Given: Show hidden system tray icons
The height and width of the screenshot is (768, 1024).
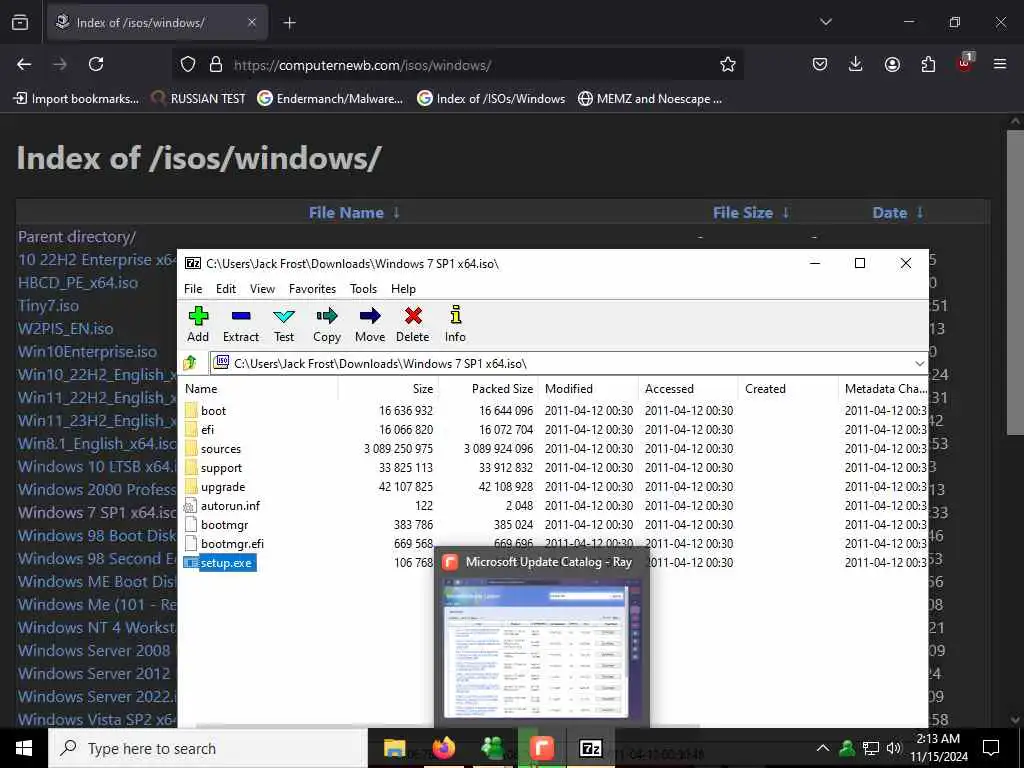Looking at the screenshot, I should [823, 748].
